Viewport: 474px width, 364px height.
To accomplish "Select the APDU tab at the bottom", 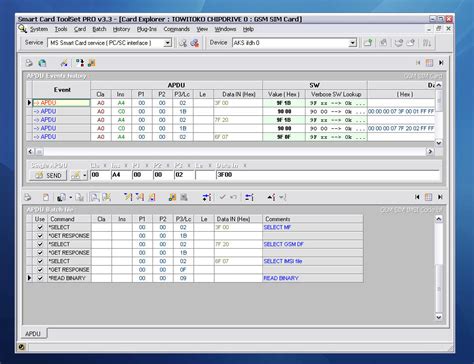I will [x=33, y=334].
